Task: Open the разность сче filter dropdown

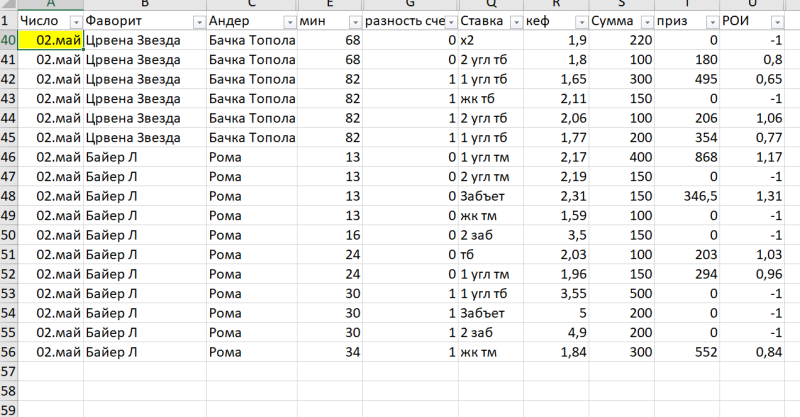Action: click(449, 22)
